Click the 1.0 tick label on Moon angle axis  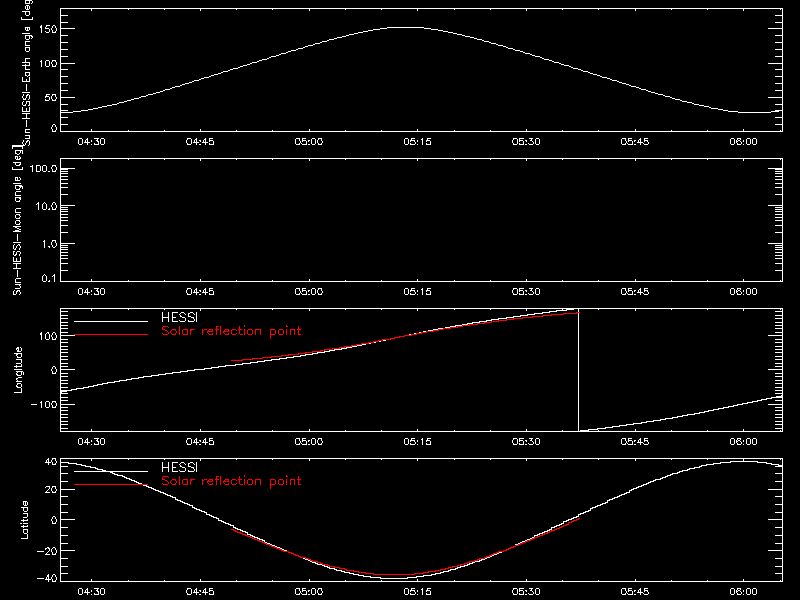(x=49, y=244)
